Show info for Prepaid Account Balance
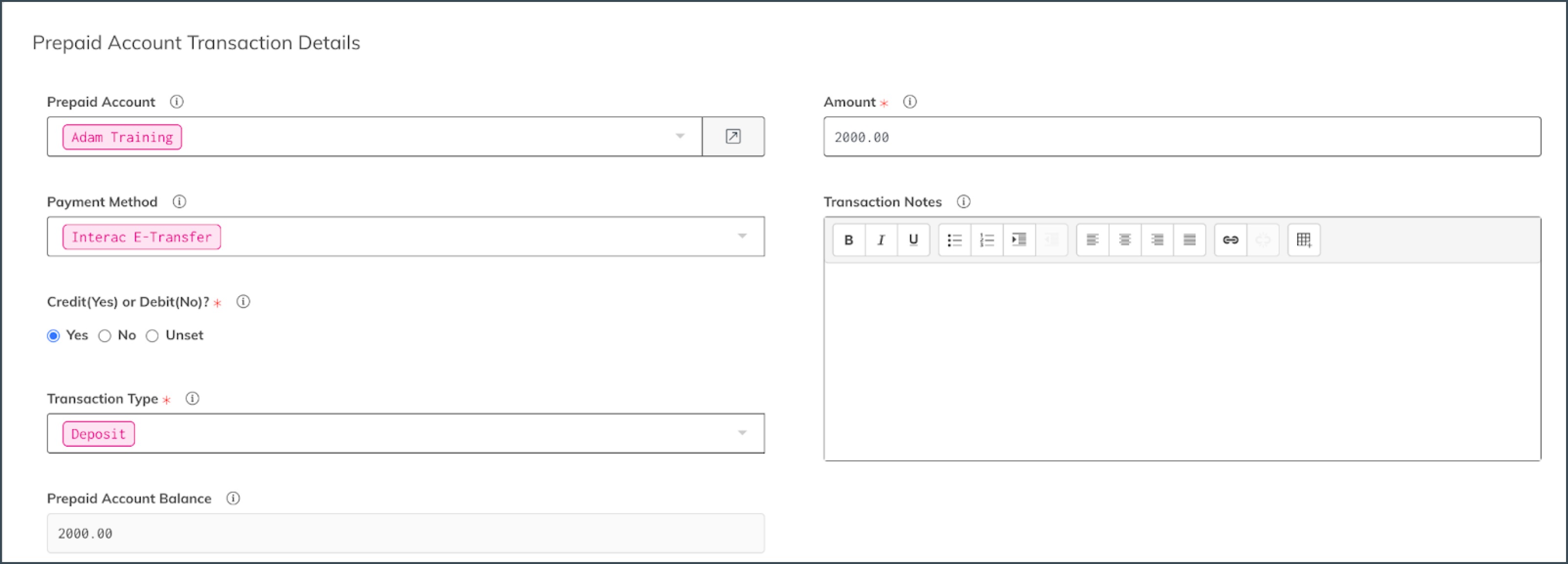Screen dimensions: 1568x564 pos(233,499)
